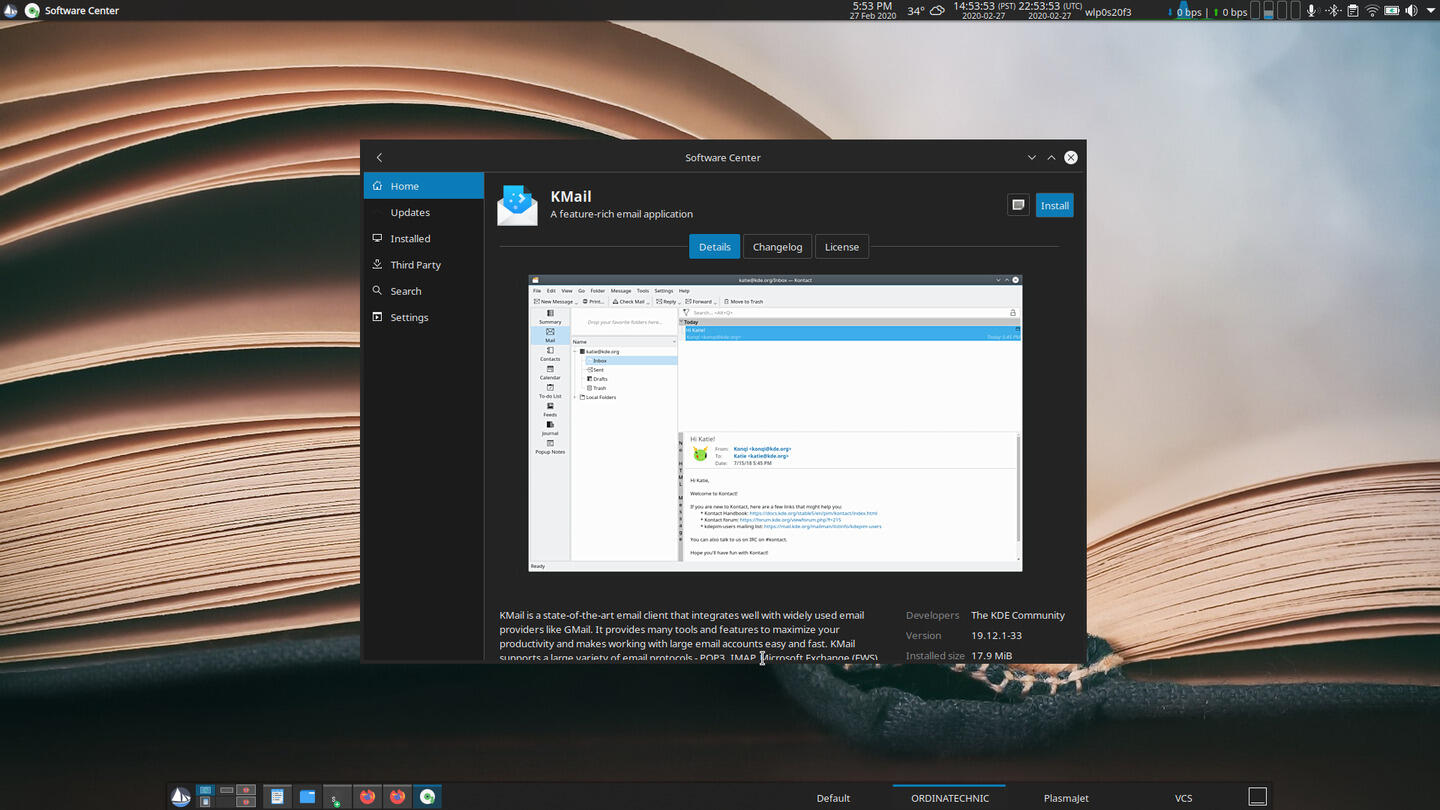
Task: Click the version value '19.12.1-33'
Action: (x=996, y=635)
